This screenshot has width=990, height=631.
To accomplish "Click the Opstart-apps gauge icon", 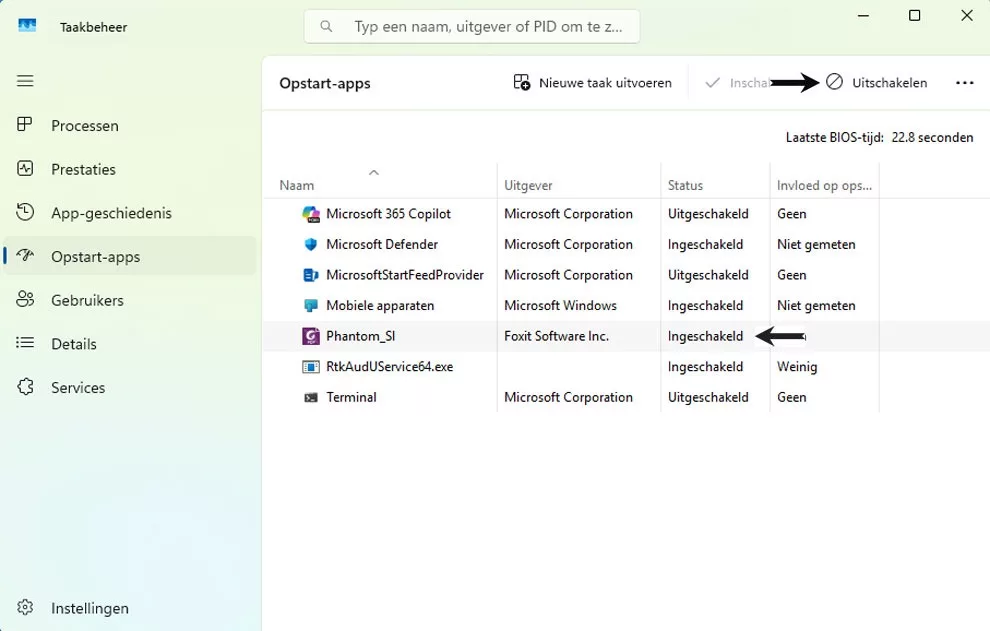I will click(x=25, y=255).
